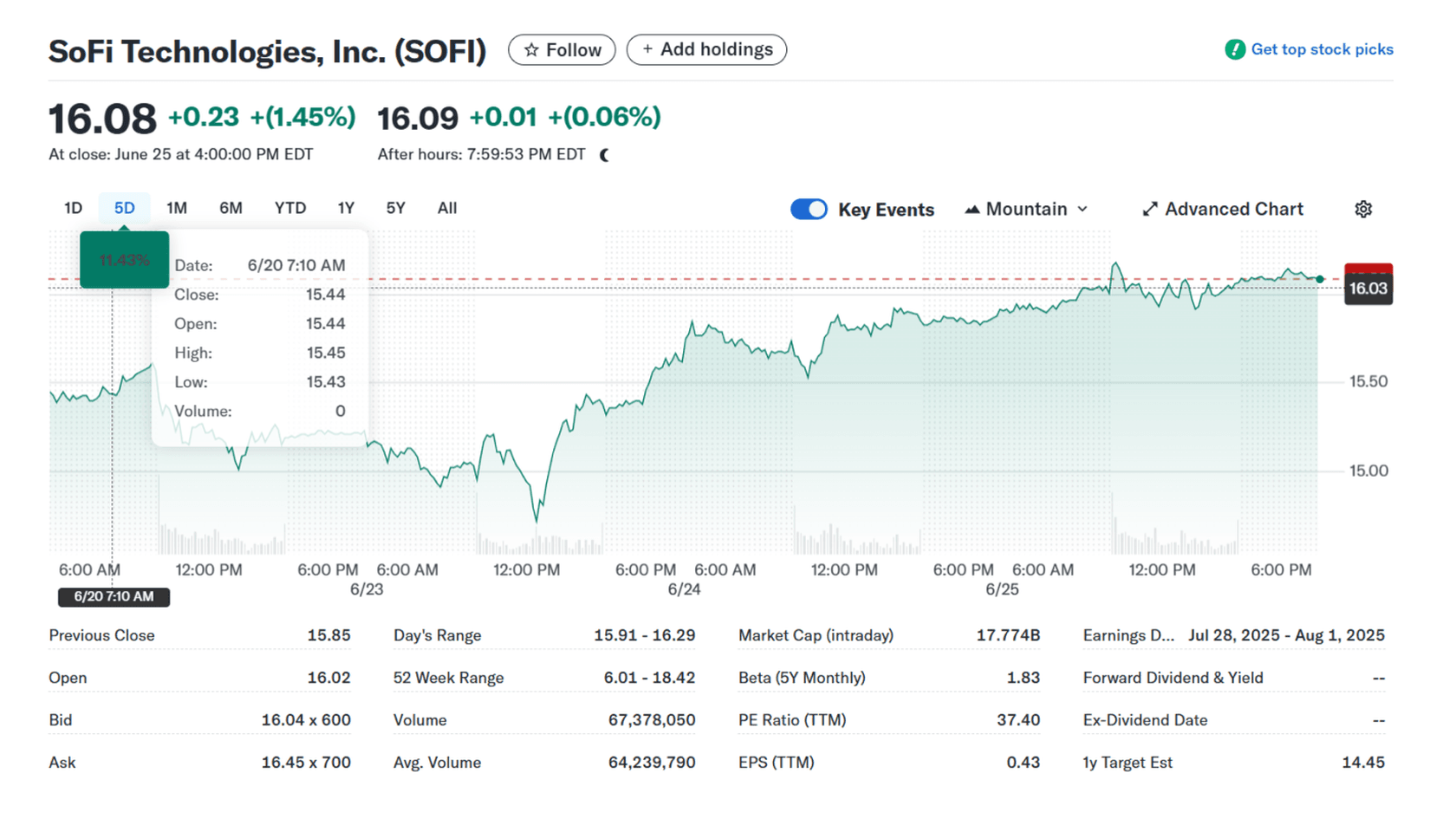Image resolution: width=1456 pixels, height=818 pixels.
Task: Click the 6/20 7:10 AM crosshair time marker
Action: 114,596
